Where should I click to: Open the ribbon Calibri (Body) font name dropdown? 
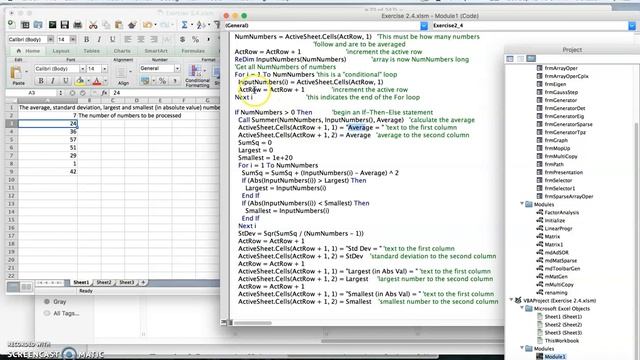(x=82, y=69)
